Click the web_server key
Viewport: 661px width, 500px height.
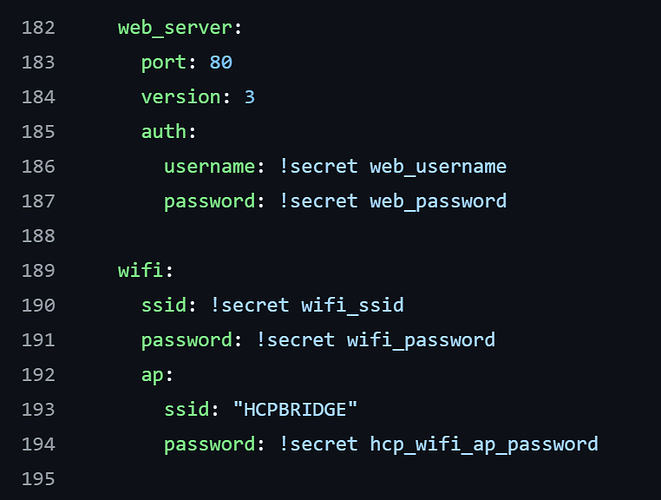175,28
